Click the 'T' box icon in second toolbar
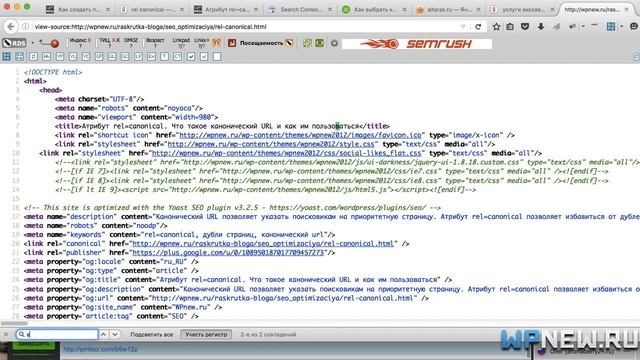The height and width of the screenshot is (360, 640). point(164,57)
